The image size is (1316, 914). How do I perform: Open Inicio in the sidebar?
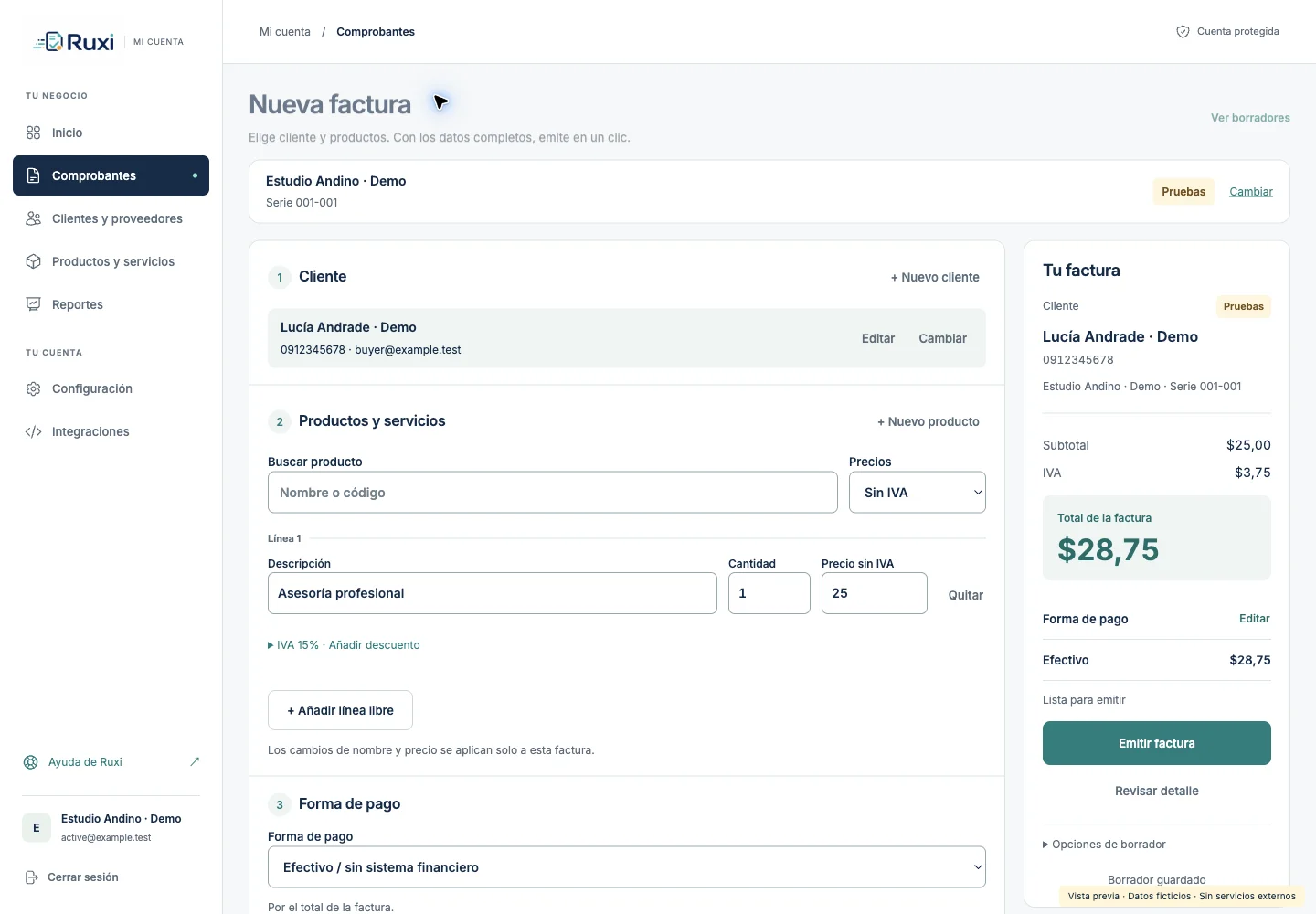click(111, 133)
